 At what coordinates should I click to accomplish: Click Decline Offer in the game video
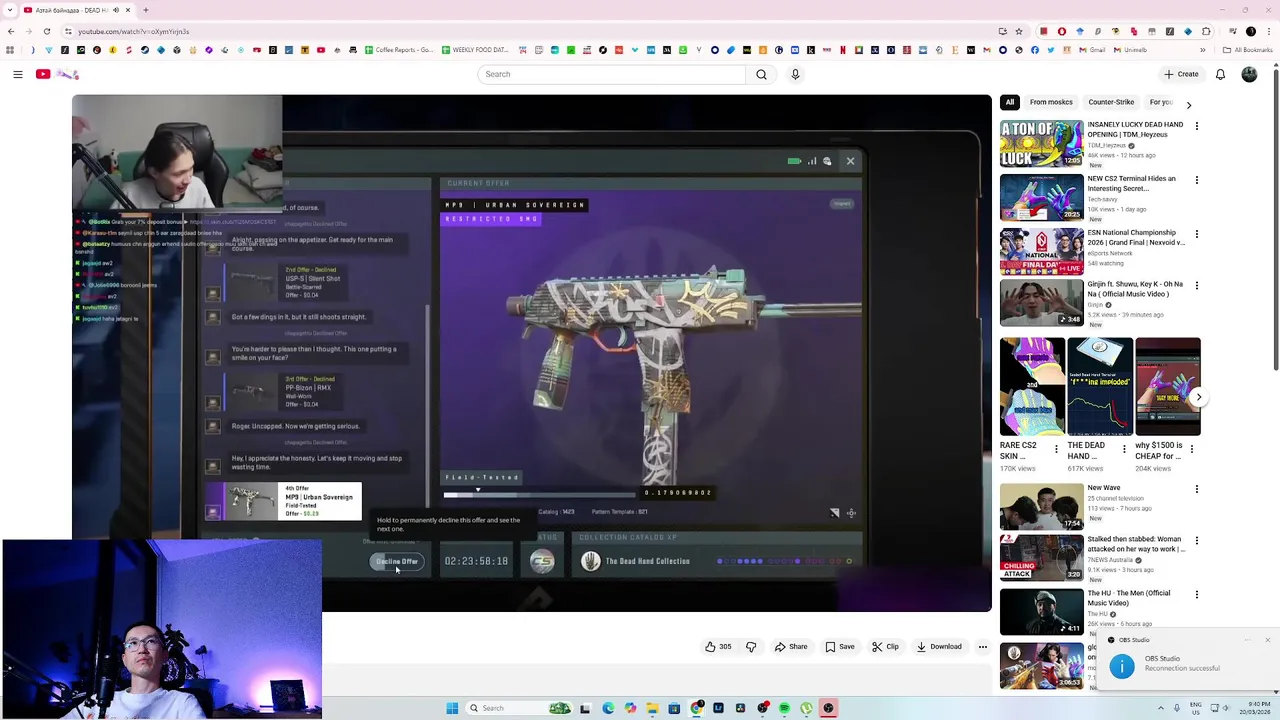pos(397,561)
